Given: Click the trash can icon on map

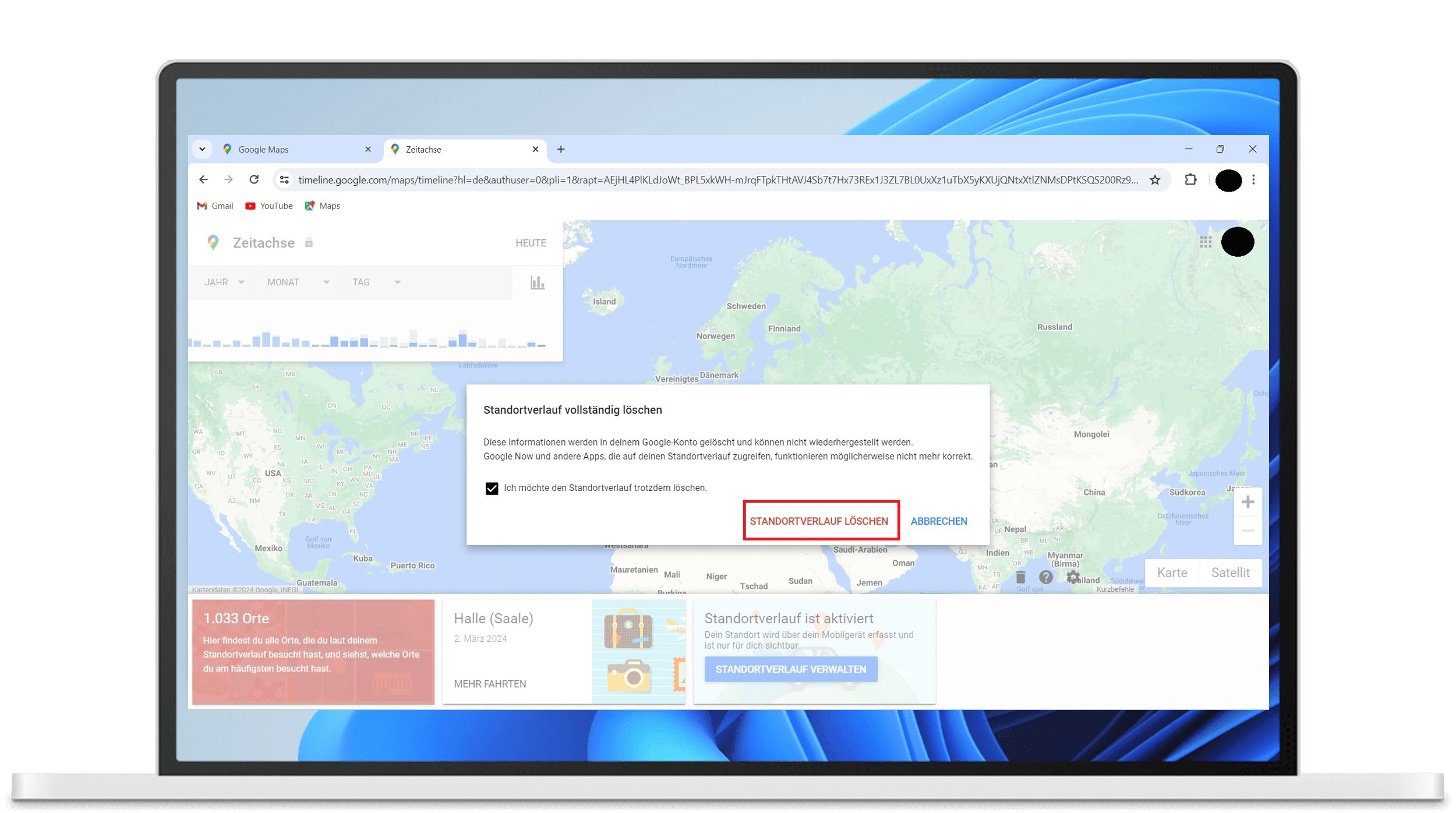Looking at the screenshot, I should click(1020, 577).
